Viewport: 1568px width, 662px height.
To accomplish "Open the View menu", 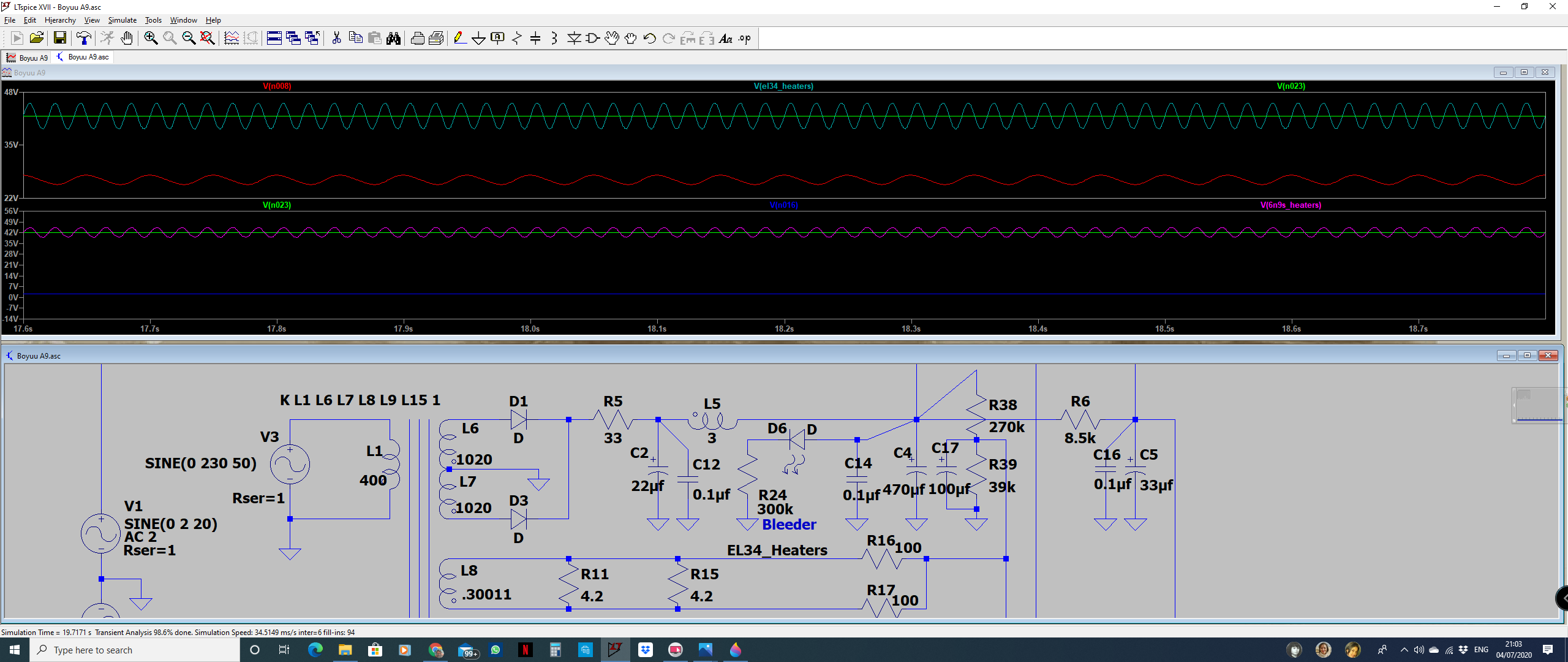I will click(92, 20).
